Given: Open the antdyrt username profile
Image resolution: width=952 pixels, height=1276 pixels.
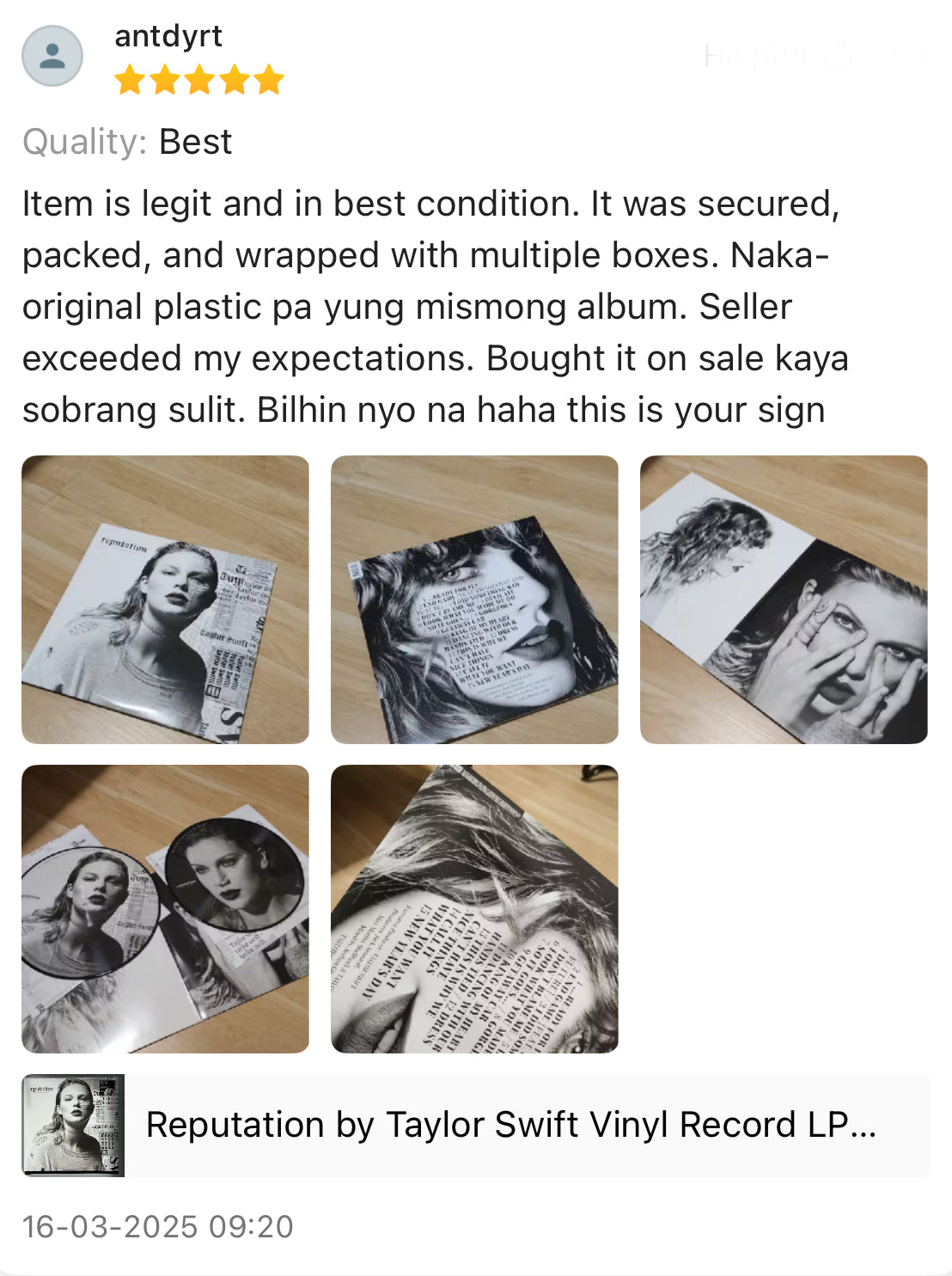Looking at the screenshot, I should click(168, 36).
